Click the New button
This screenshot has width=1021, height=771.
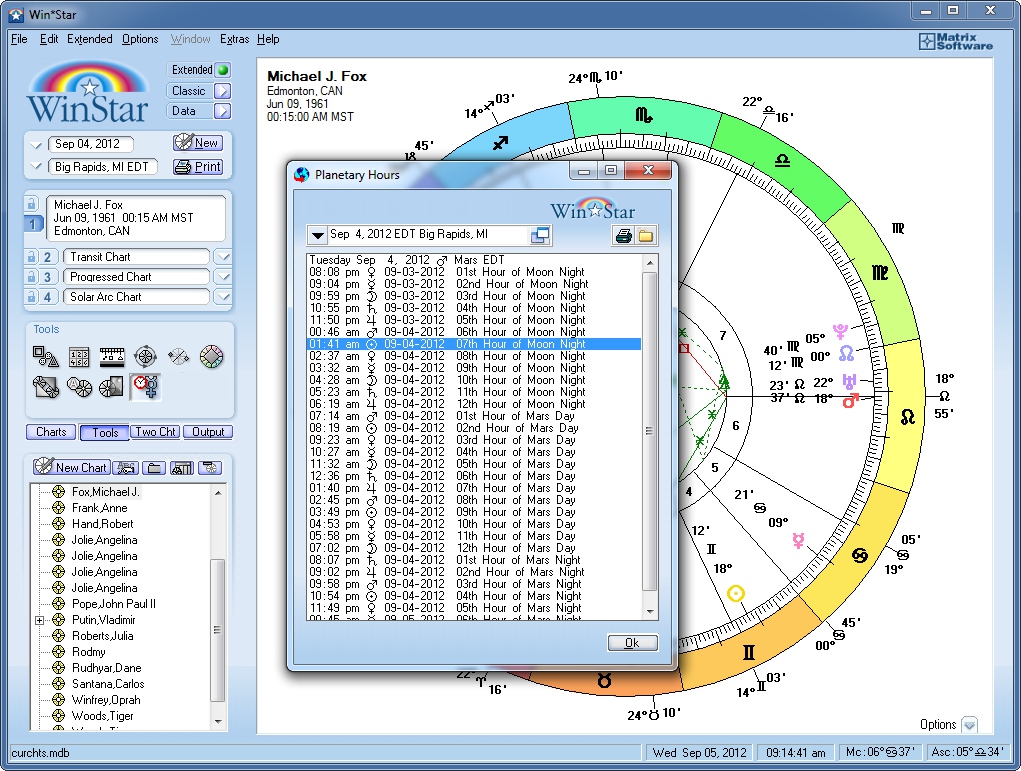[198, 143]
